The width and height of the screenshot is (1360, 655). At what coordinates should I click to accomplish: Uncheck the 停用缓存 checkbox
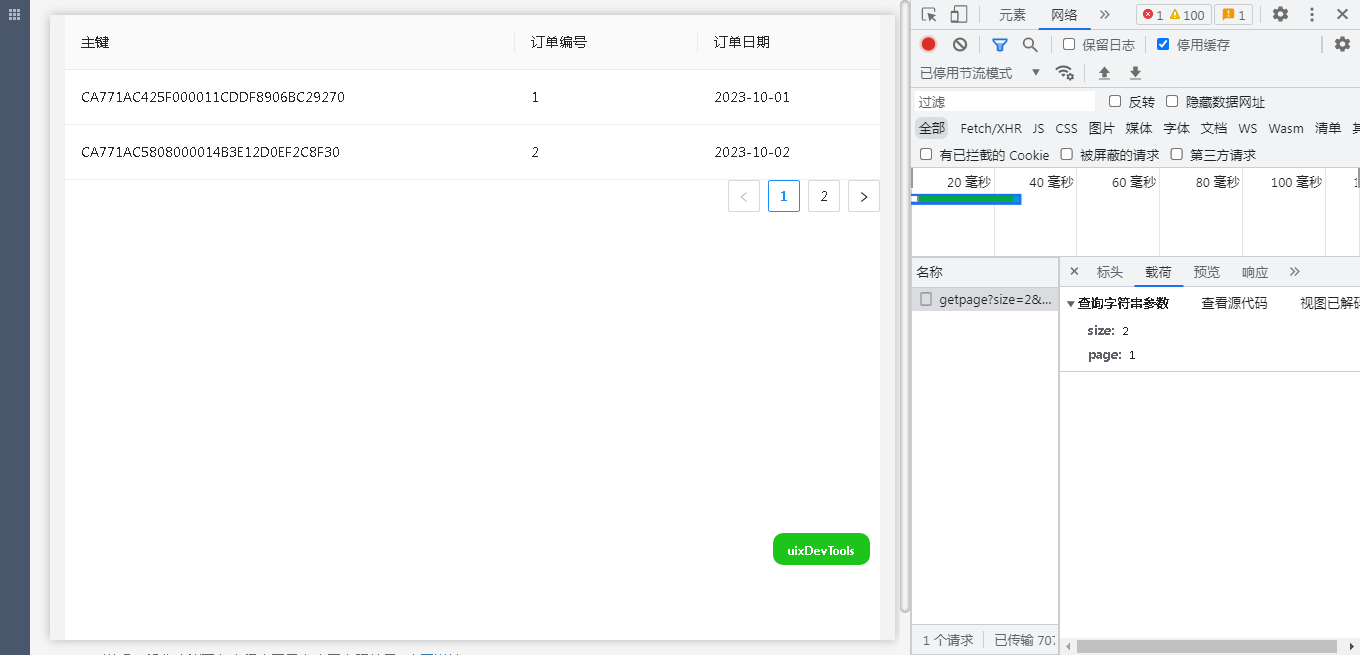(1163, 44)
